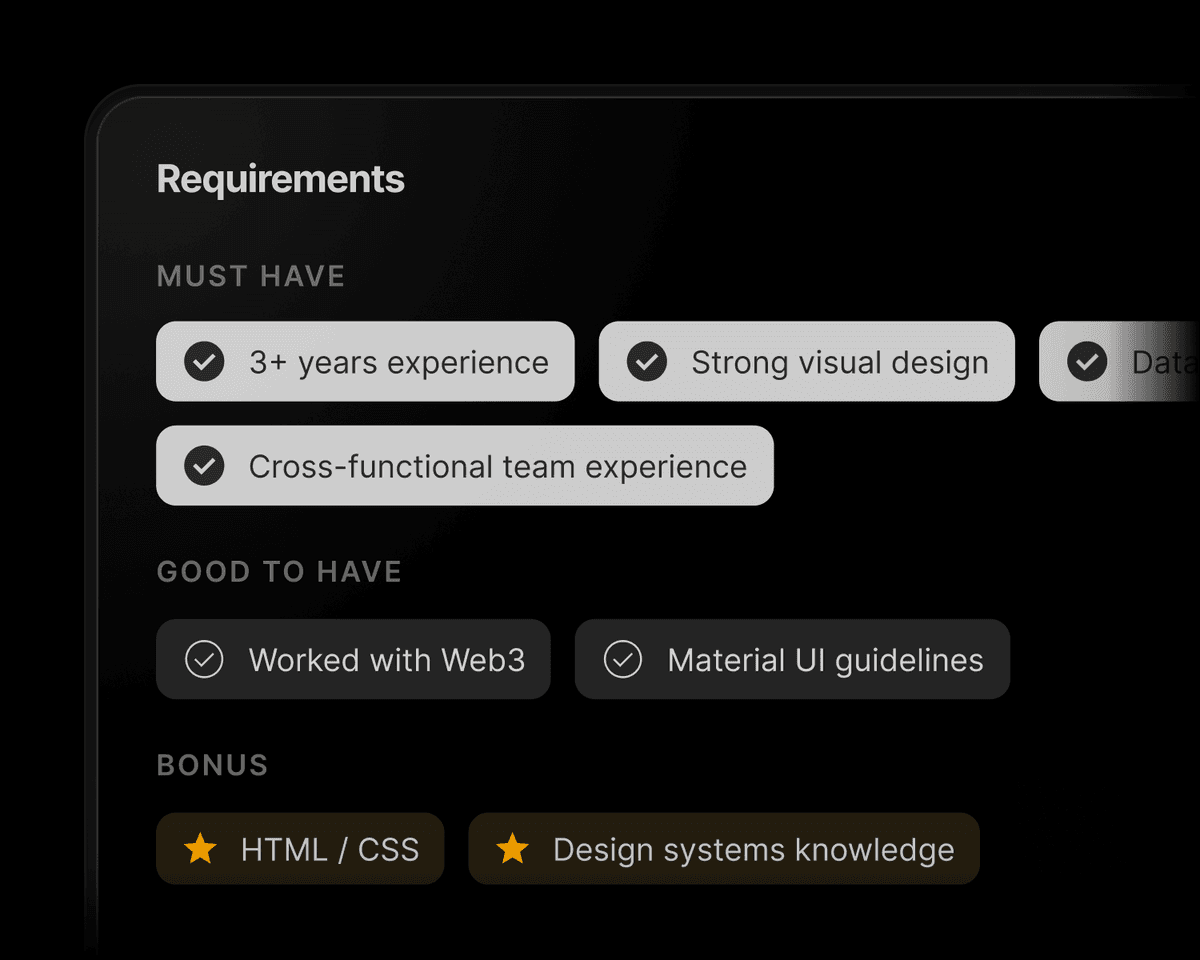
Task: Select the Material UI guidelines label
Action: [x=825, y=660]
